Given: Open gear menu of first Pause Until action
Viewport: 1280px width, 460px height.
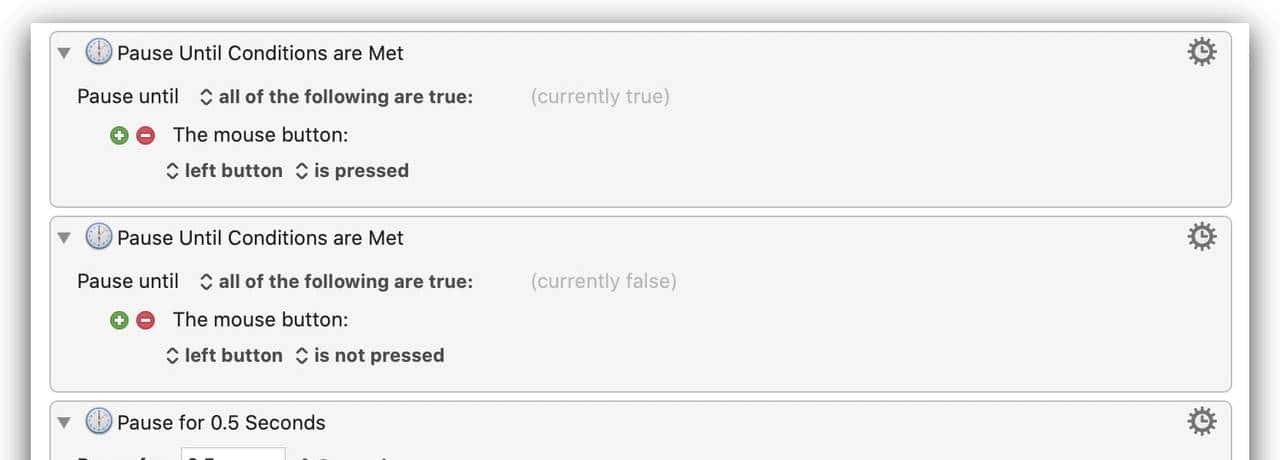Looking at the screenshot, I should click(x=1201, y=52).
